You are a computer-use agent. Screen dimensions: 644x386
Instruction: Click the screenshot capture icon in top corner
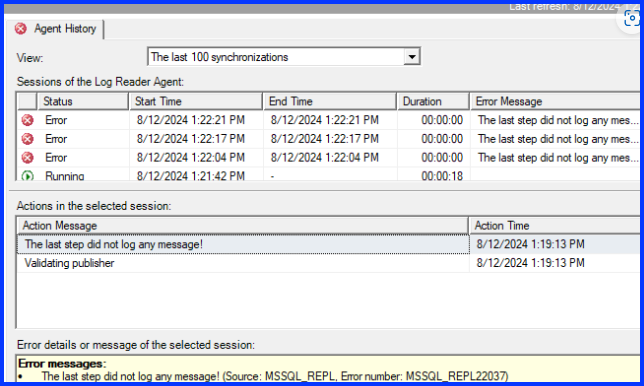click(x=631, y=18)
